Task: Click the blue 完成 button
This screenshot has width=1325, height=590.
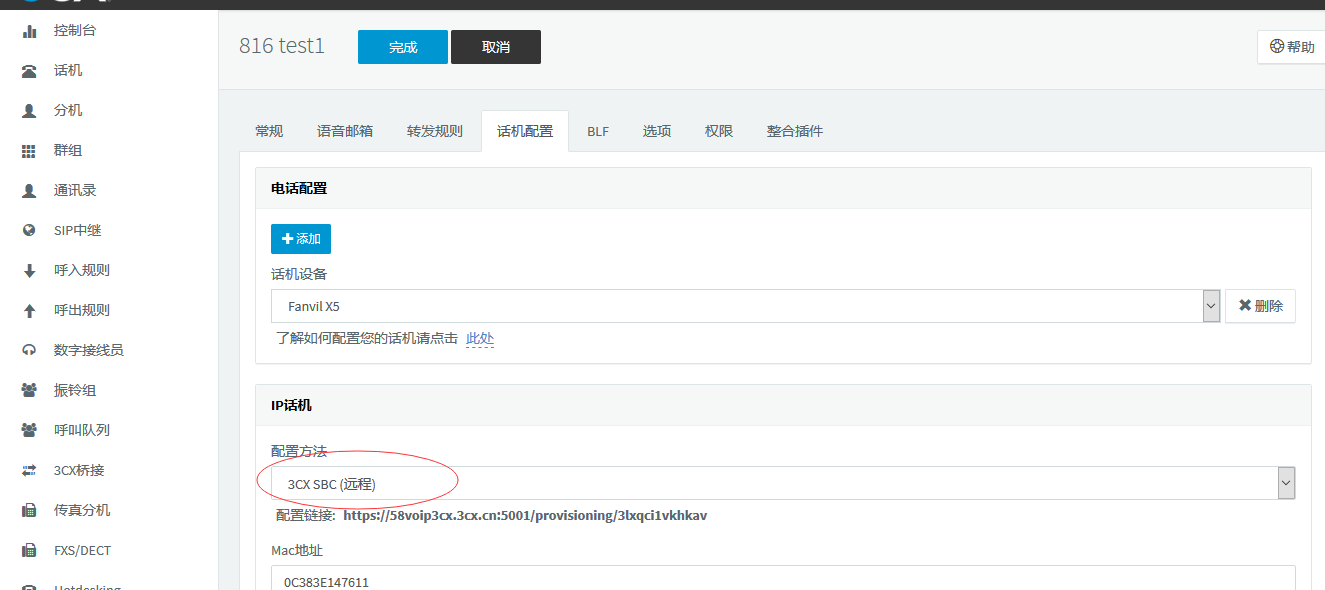Action: [x=403, y=47]
